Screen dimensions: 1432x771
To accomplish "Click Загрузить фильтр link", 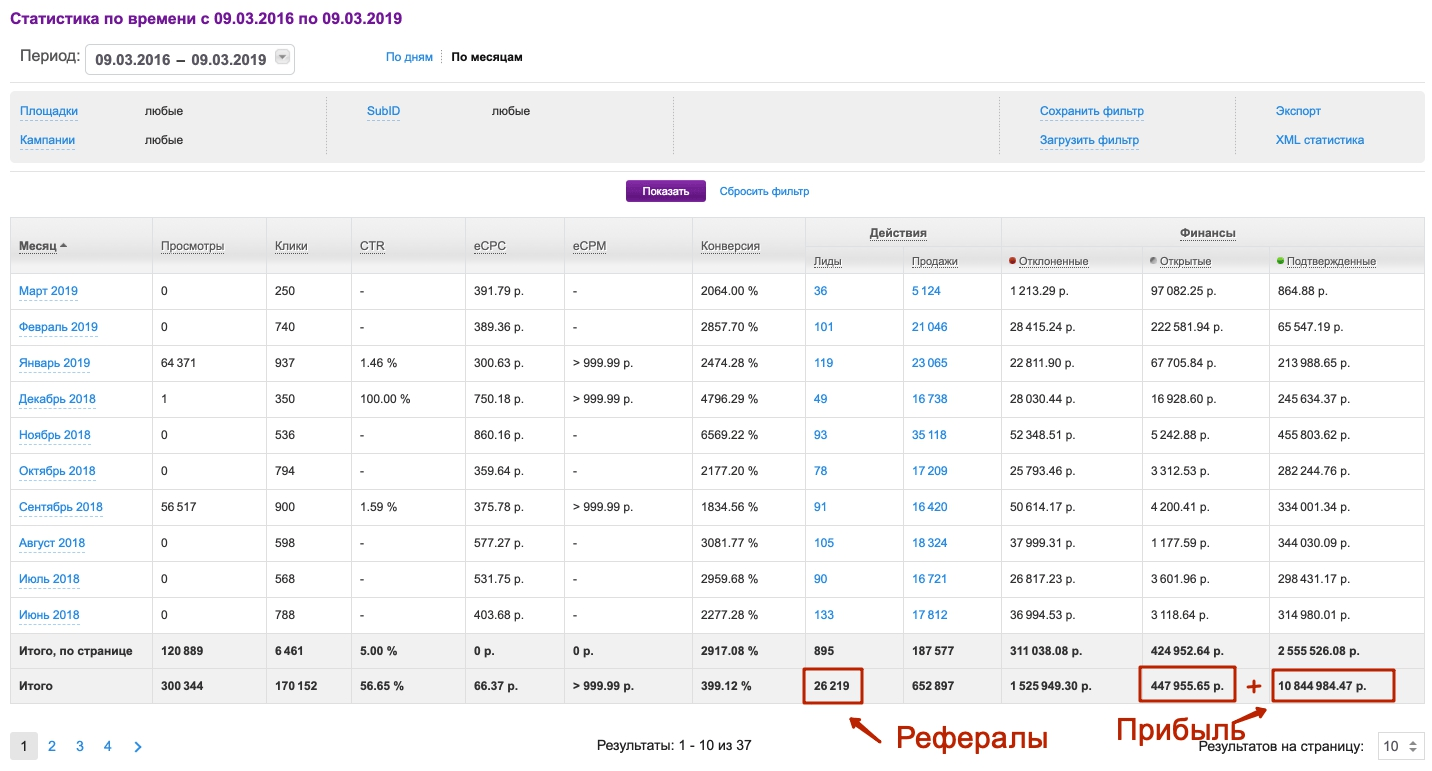I will [1089, 140].
